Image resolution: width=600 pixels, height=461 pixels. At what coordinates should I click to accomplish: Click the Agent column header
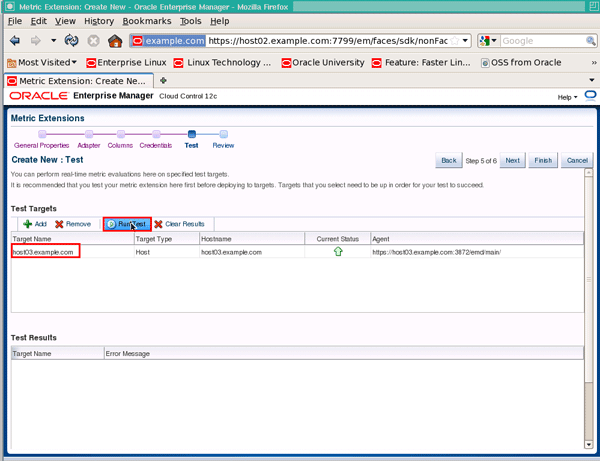(x=477, y=239)
